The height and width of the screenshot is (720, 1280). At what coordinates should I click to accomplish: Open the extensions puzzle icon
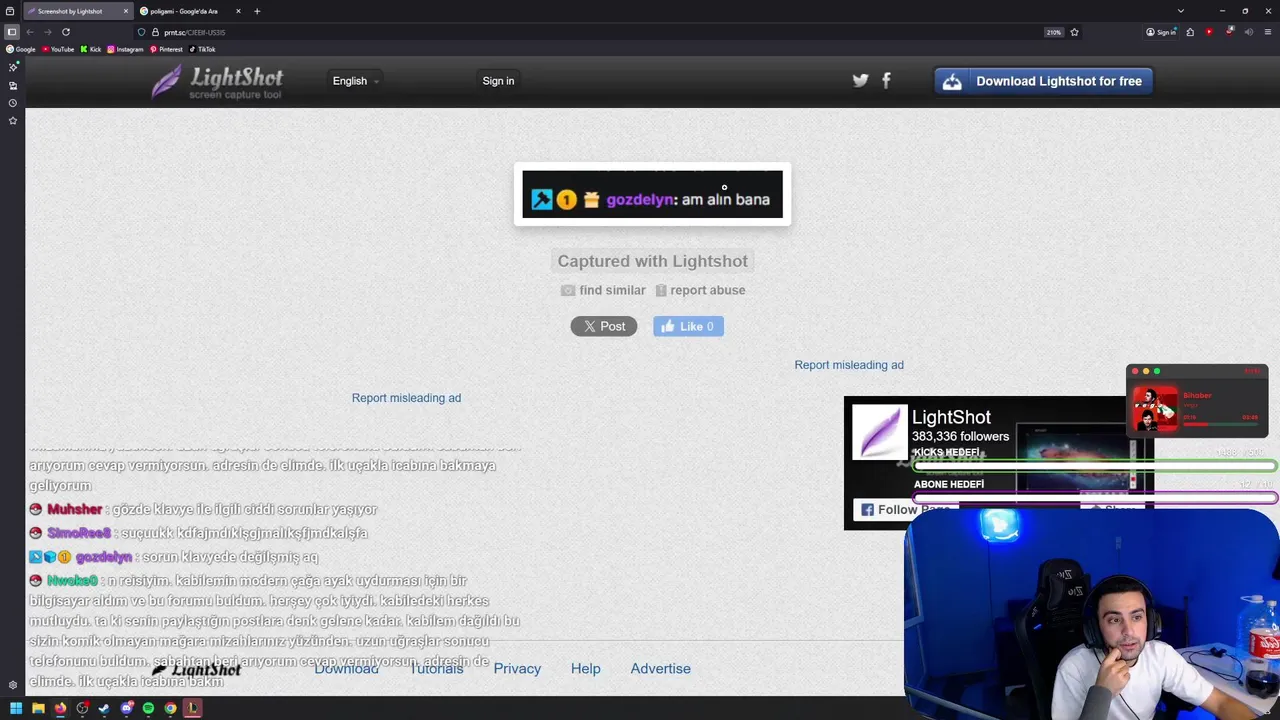[1190, 32]
